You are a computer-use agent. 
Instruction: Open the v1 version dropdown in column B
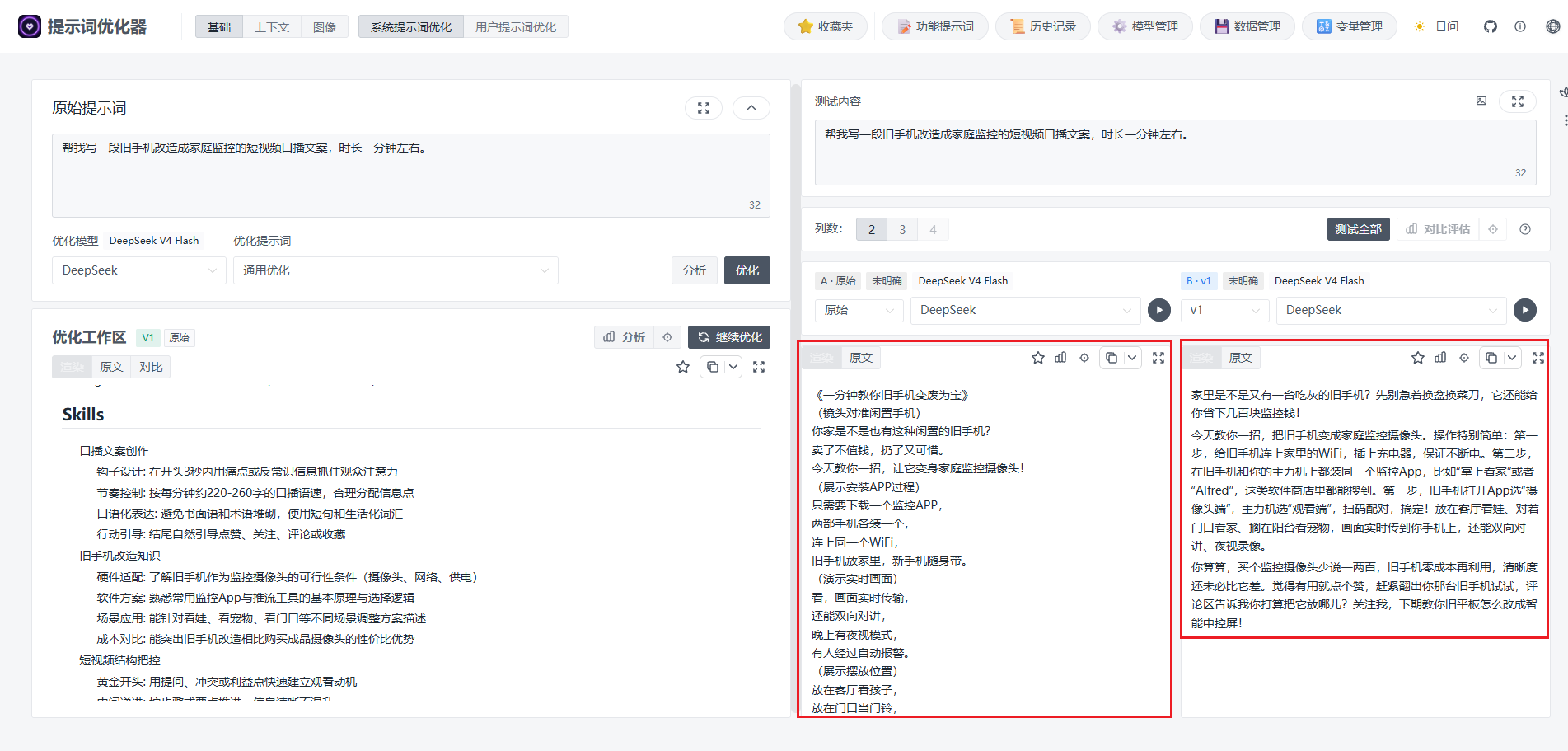(1224, 310)
